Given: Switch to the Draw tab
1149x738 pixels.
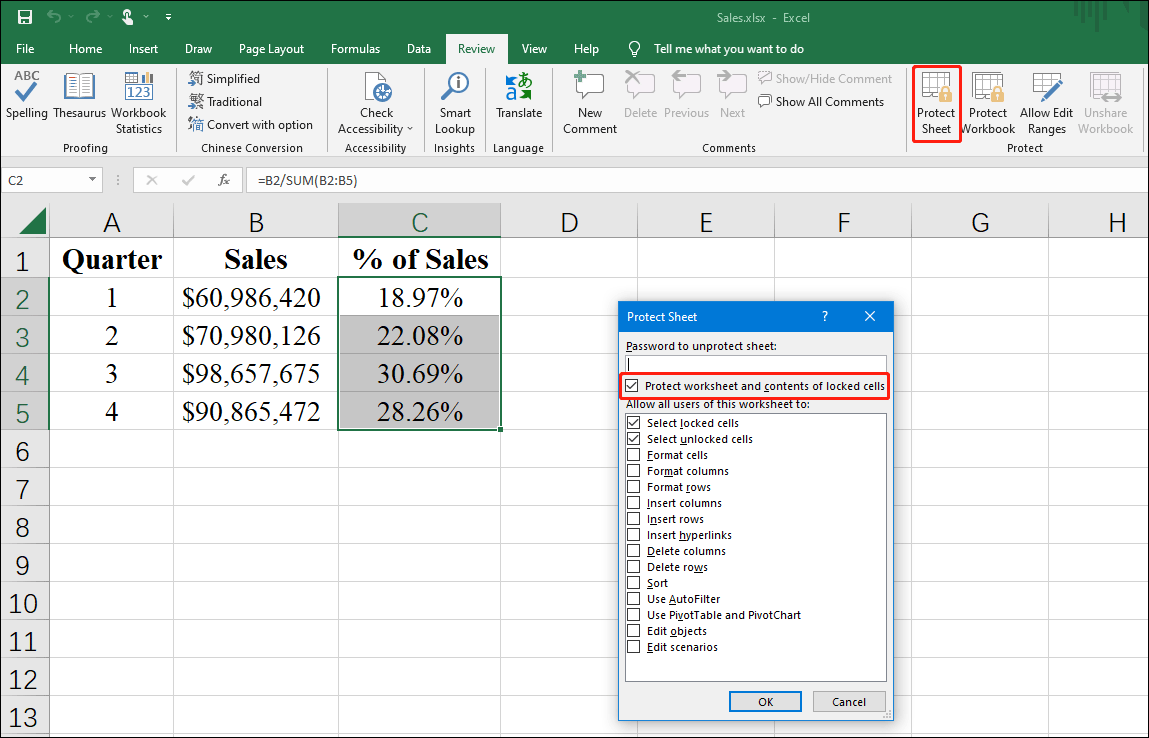Looking at the screenshot, I should 199,48.
